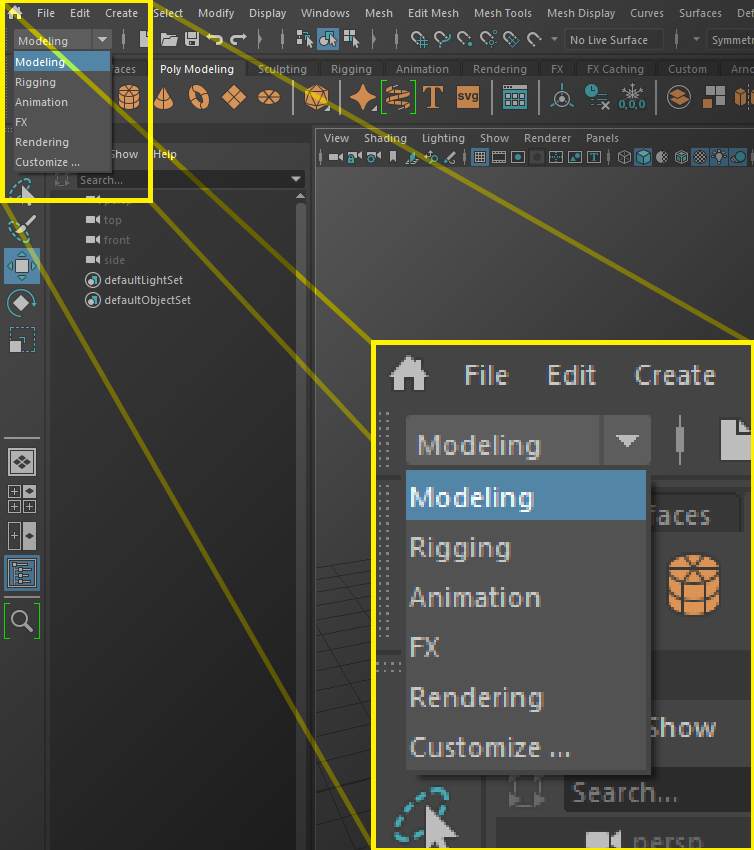Image resolution: width=754 pixels, height=850 pixels.
Task: Click the SVG tool shelf icon
Action: 468,98
